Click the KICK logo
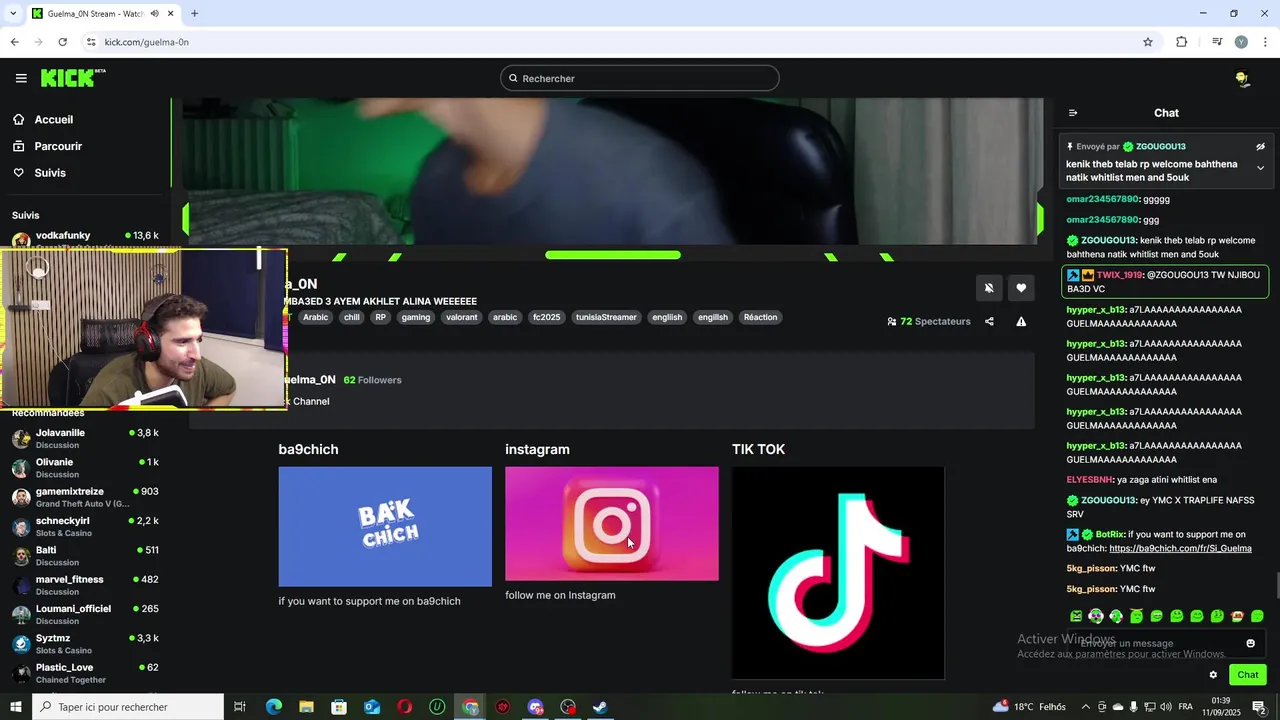Image resolution: width=1280 pixels, height=720 pixels. point(73,78)
